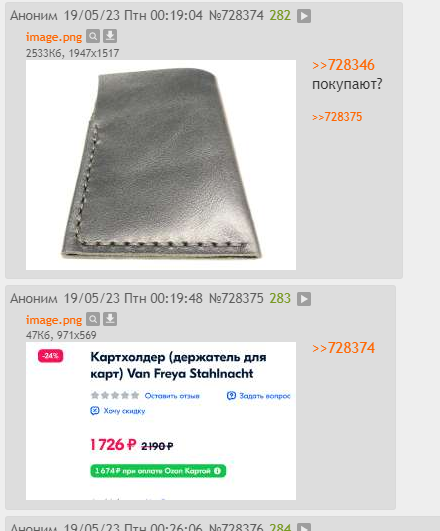The image size is (440, 531).
Task: Click post counter 283
Action: 280,298
